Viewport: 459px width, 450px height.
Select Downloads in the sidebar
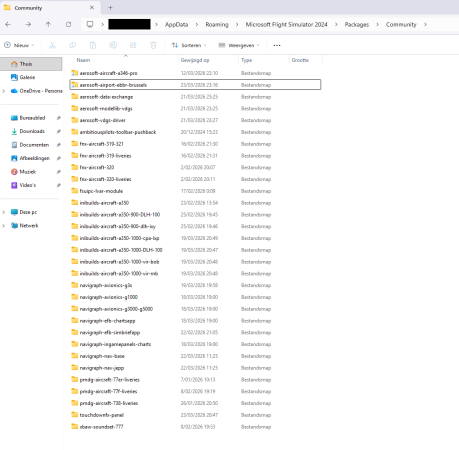pos(32,131)
